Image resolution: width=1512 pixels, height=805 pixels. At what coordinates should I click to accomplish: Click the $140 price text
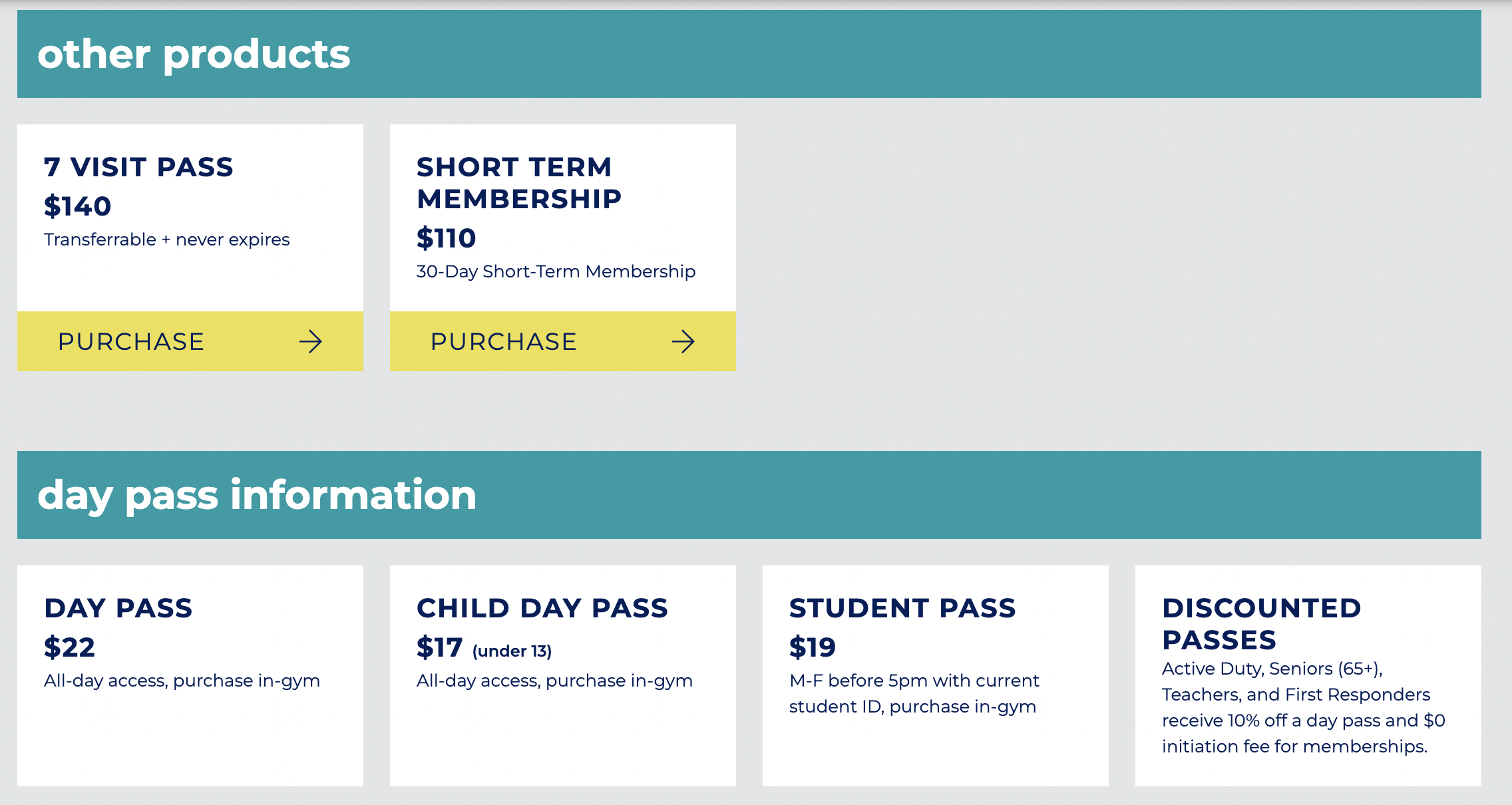point(77,206)
